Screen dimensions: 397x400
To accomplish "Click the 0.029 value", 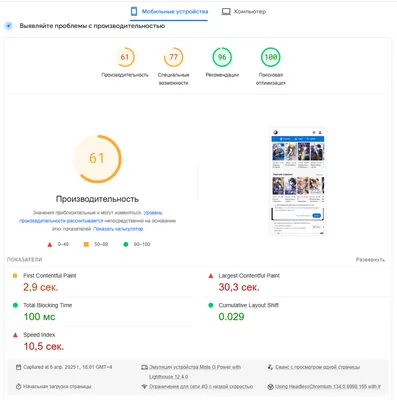I will point(231,316).
